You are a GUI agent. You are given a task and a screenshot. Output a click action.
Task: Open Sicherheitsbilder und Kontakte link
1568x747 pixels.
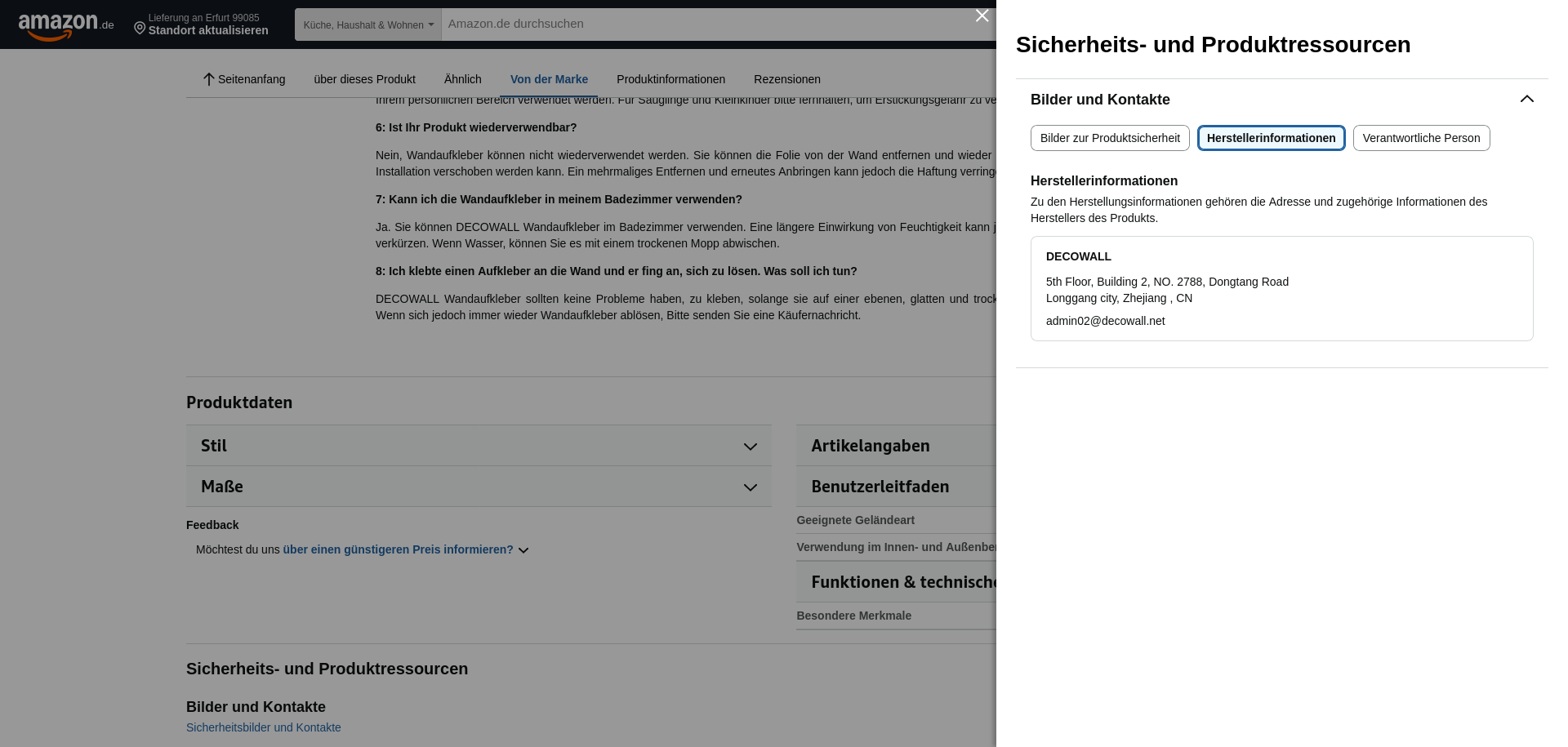click(x=264, y=727)
